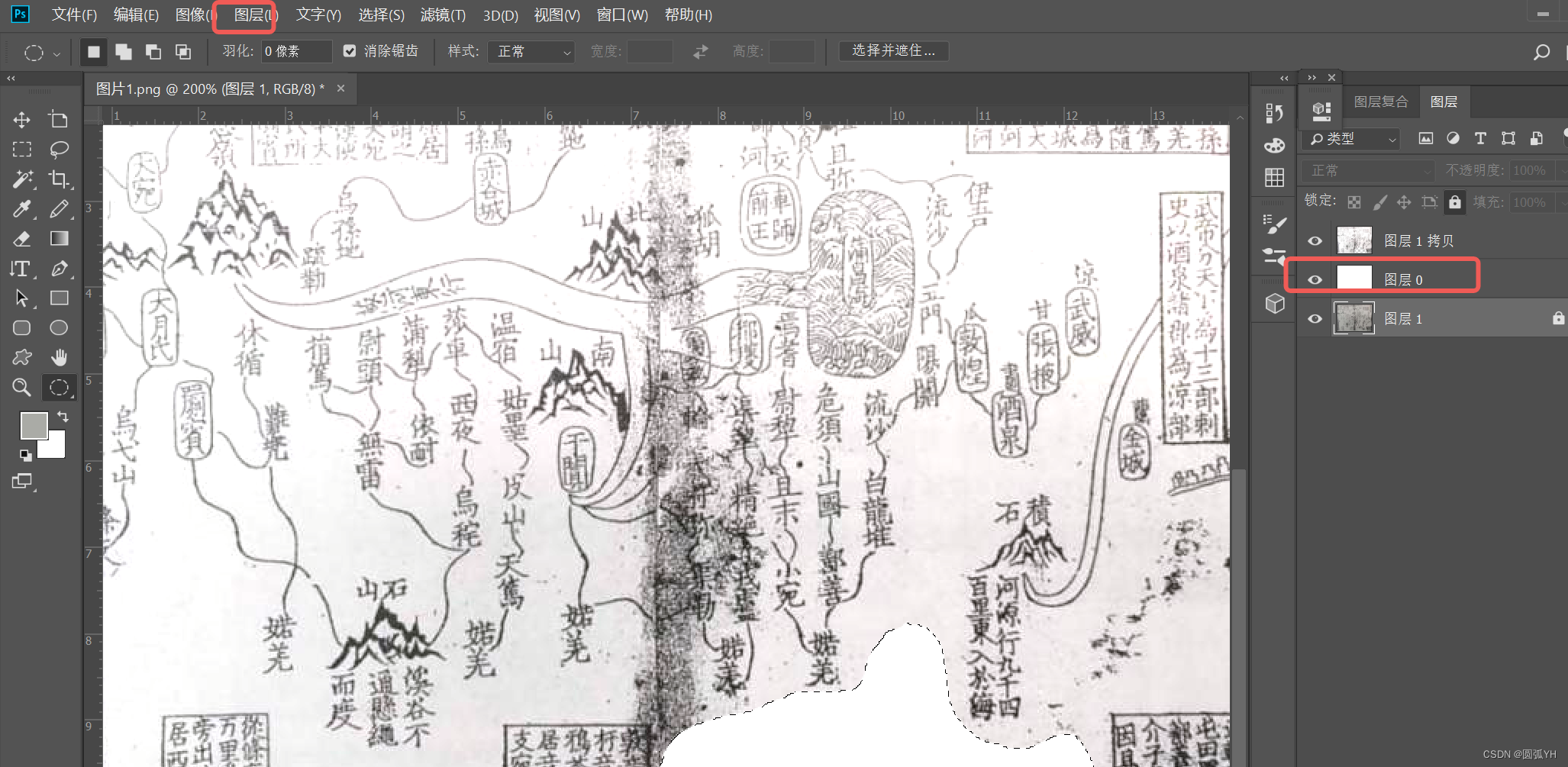Select the Rectangle shape tool

pos(58,298)
